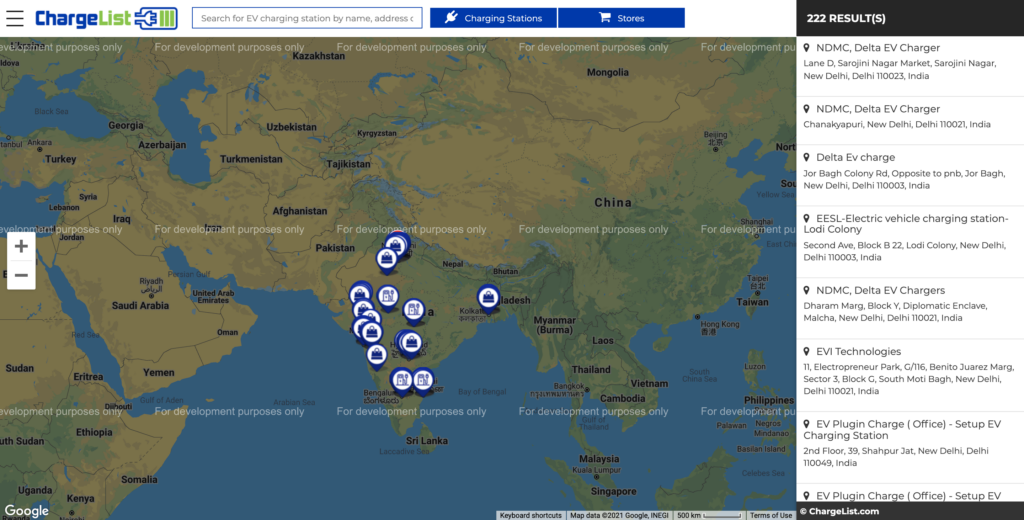This screenshot has height=520, width=1024.
Task: Click the plug icon in Charging Stations button
Action: point(451,18)
